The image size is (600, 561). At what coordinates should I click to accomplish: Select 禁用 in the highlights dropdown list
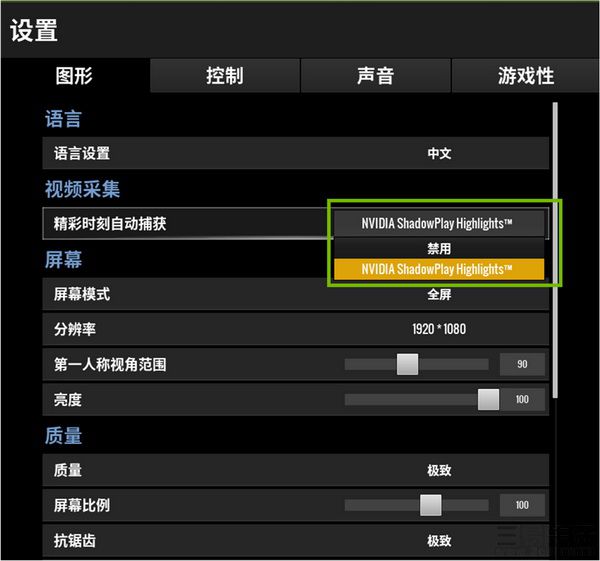pyautogui.click(x=438, y=248)
